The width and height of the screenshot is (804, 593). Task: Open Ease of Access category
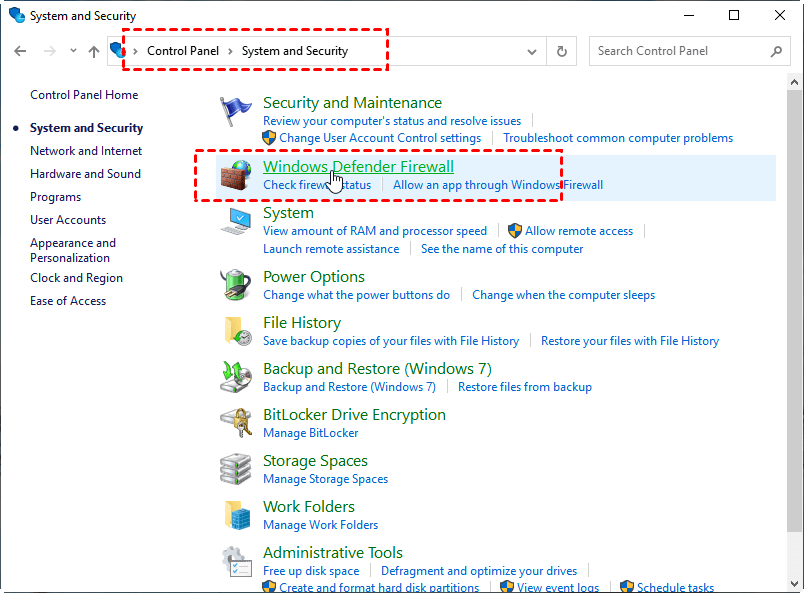[68, 301]
